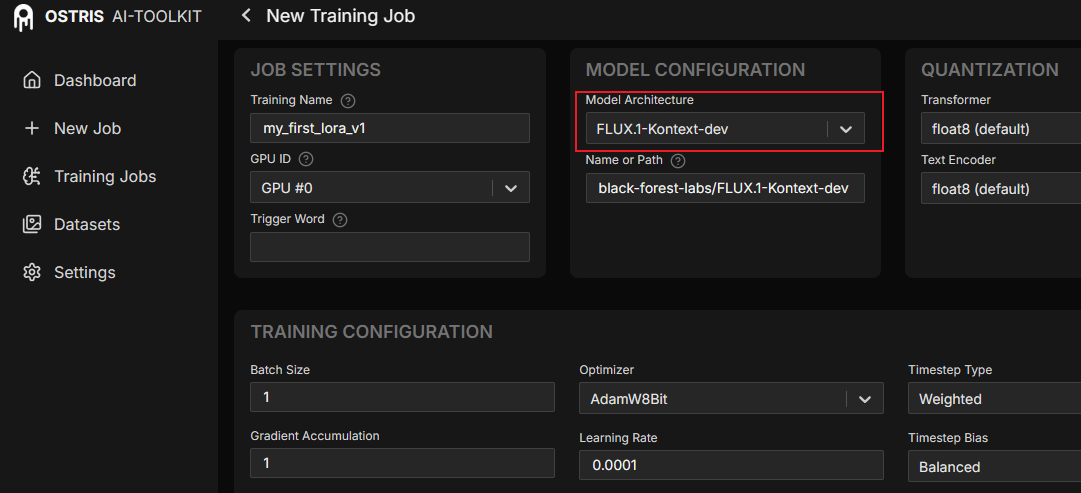Click the Datasets images icon
Screen dimensions: 1081x493
click(32, 225)
